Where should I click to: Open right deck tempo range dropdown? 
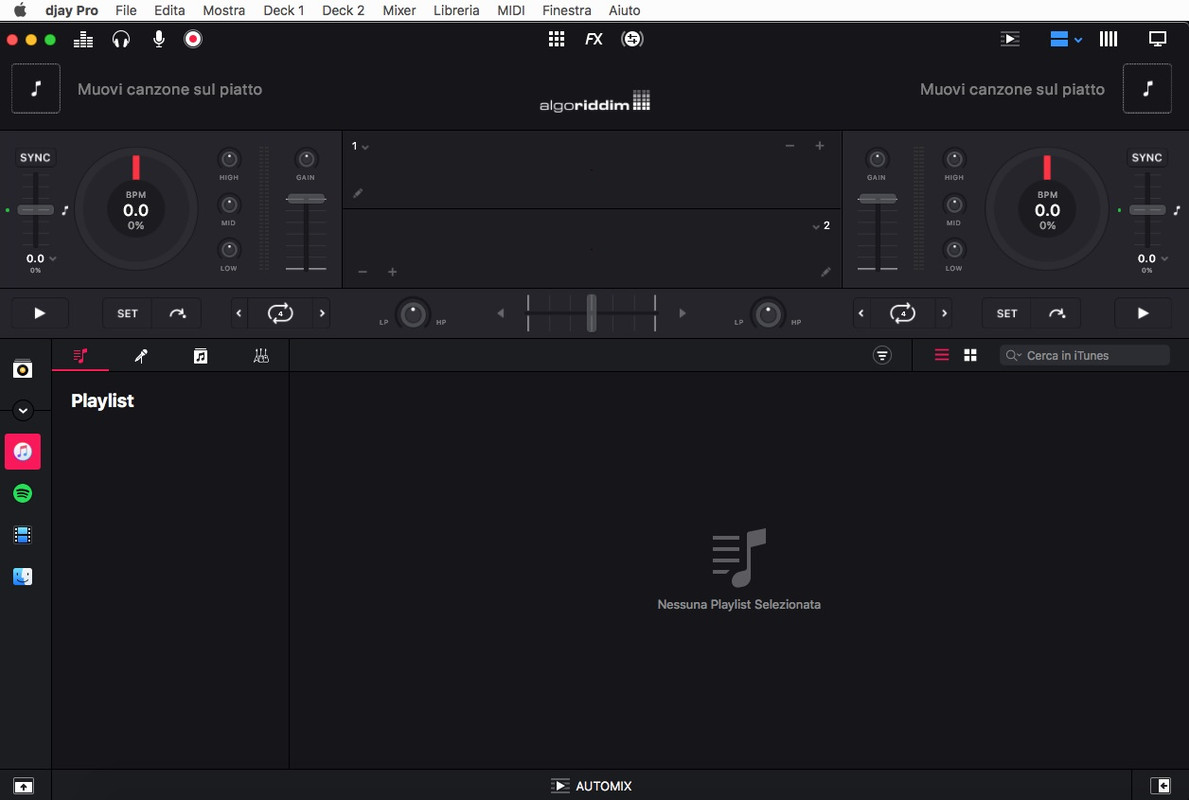(1165, 259)
